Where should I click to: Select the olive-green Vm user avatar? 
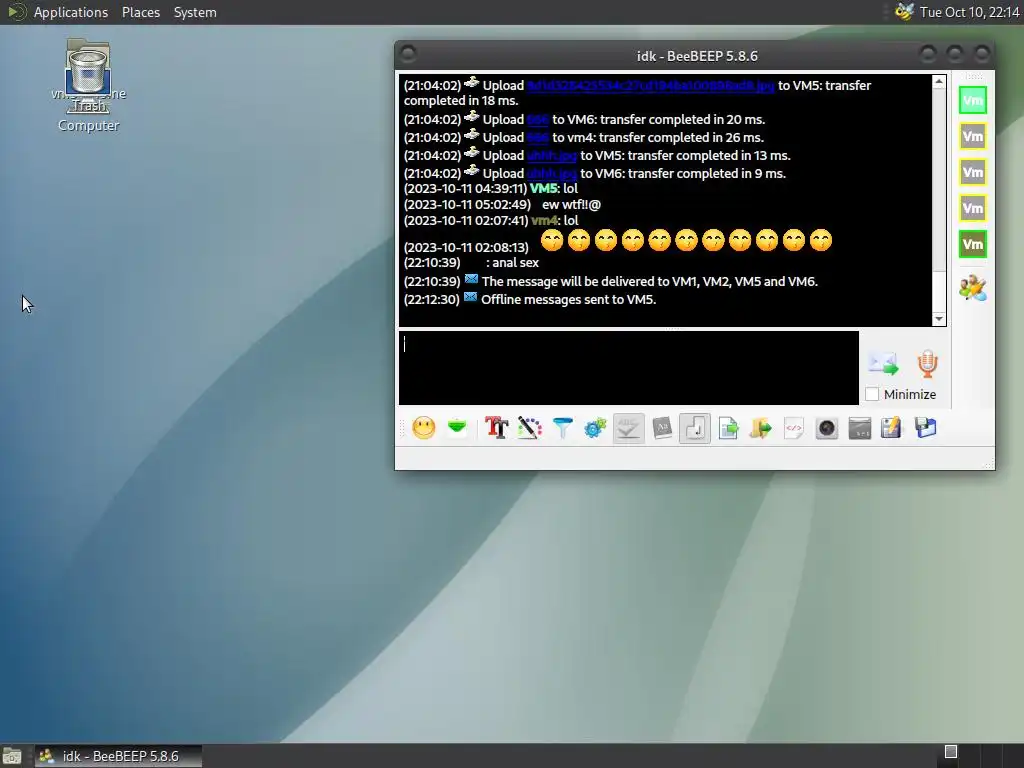click(x=972, y=244)
